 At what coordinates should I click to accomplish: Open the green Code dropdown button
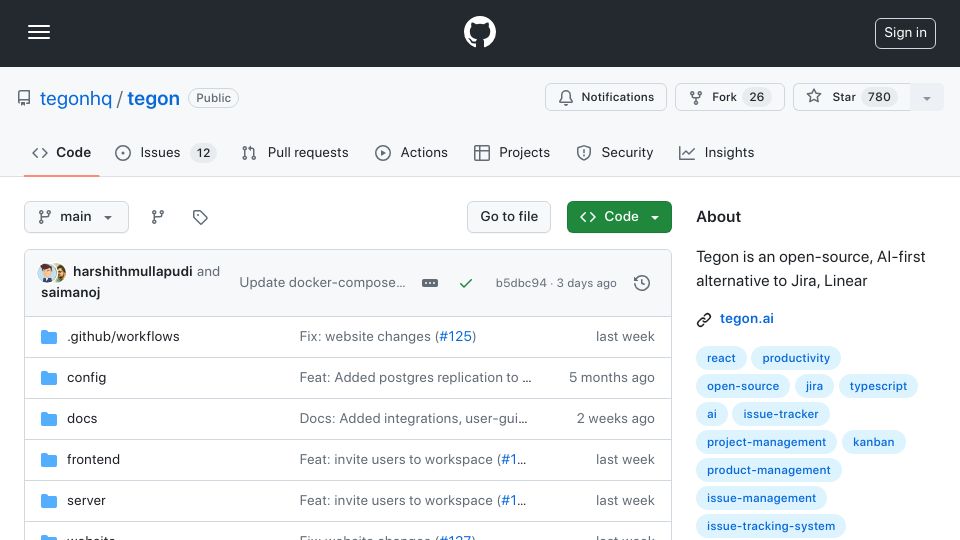coord(619,217)
